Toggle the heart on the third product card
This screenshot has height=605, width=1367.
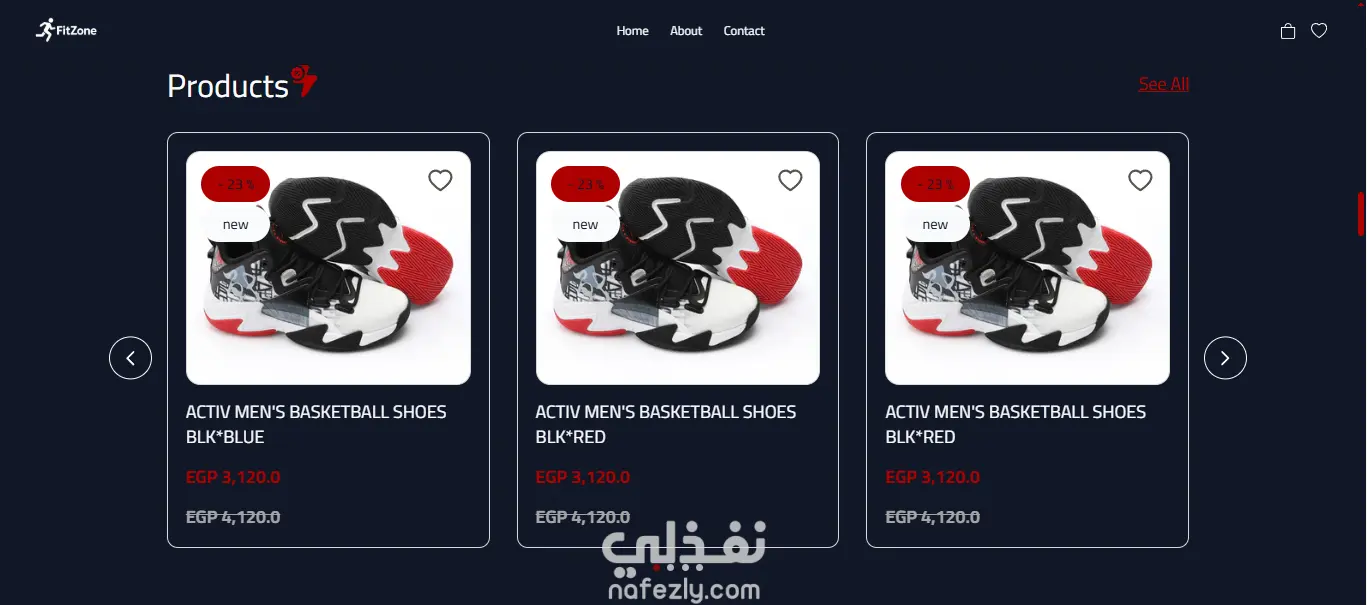pyautogui.click(x=1140, y=180)
